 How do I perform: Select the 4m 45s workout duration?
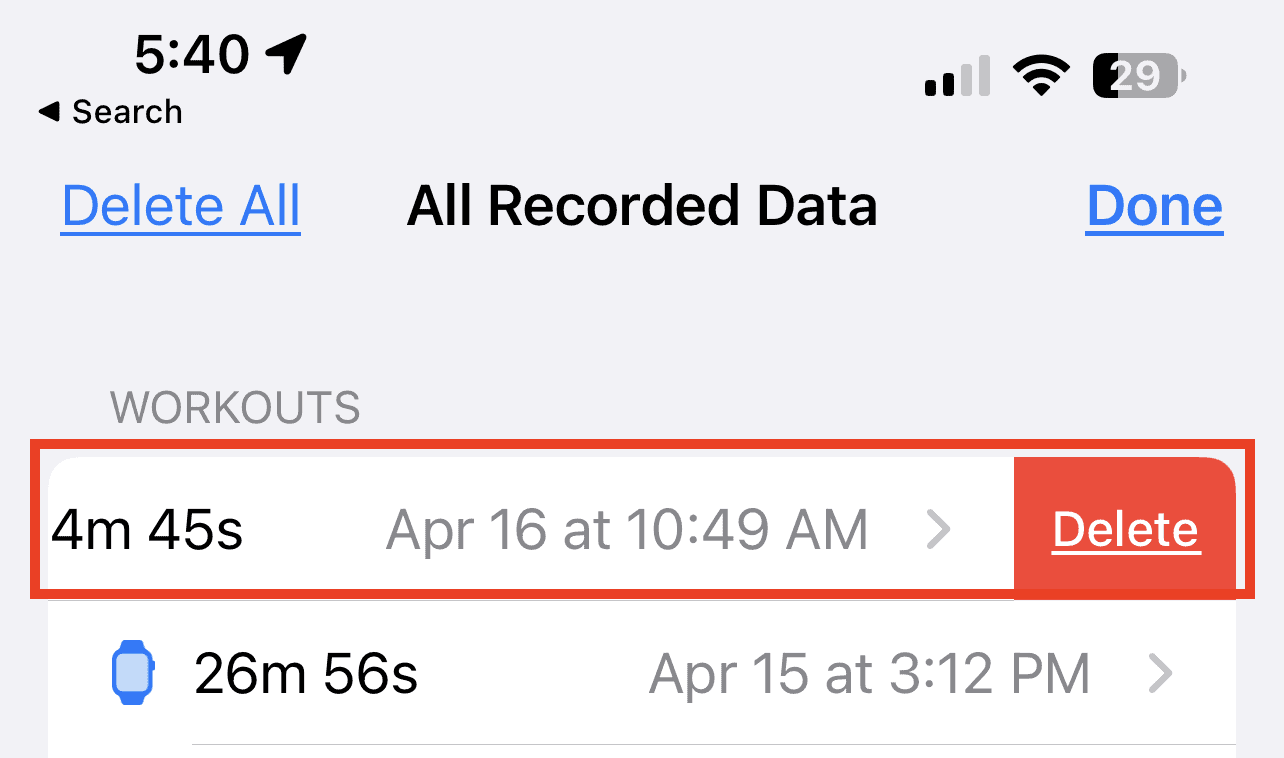147,530
